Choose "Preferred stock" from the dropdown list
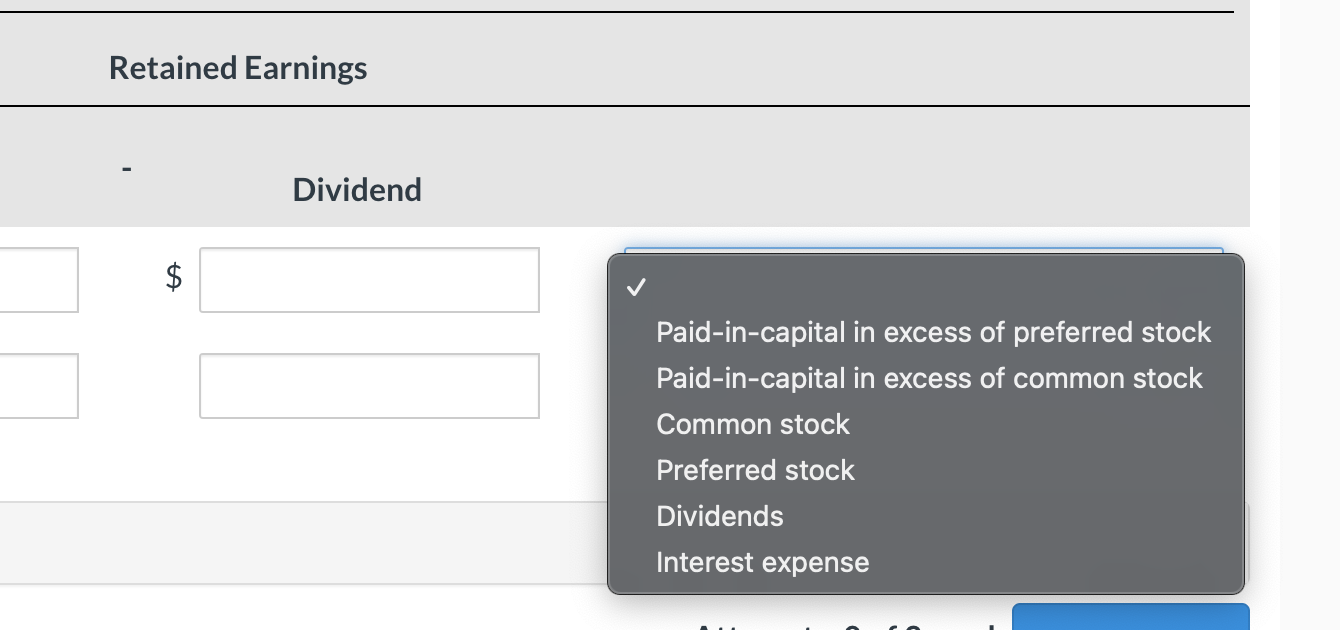Image resolution: width=1340 pixels, height=630 pixels. coord(755,470)
